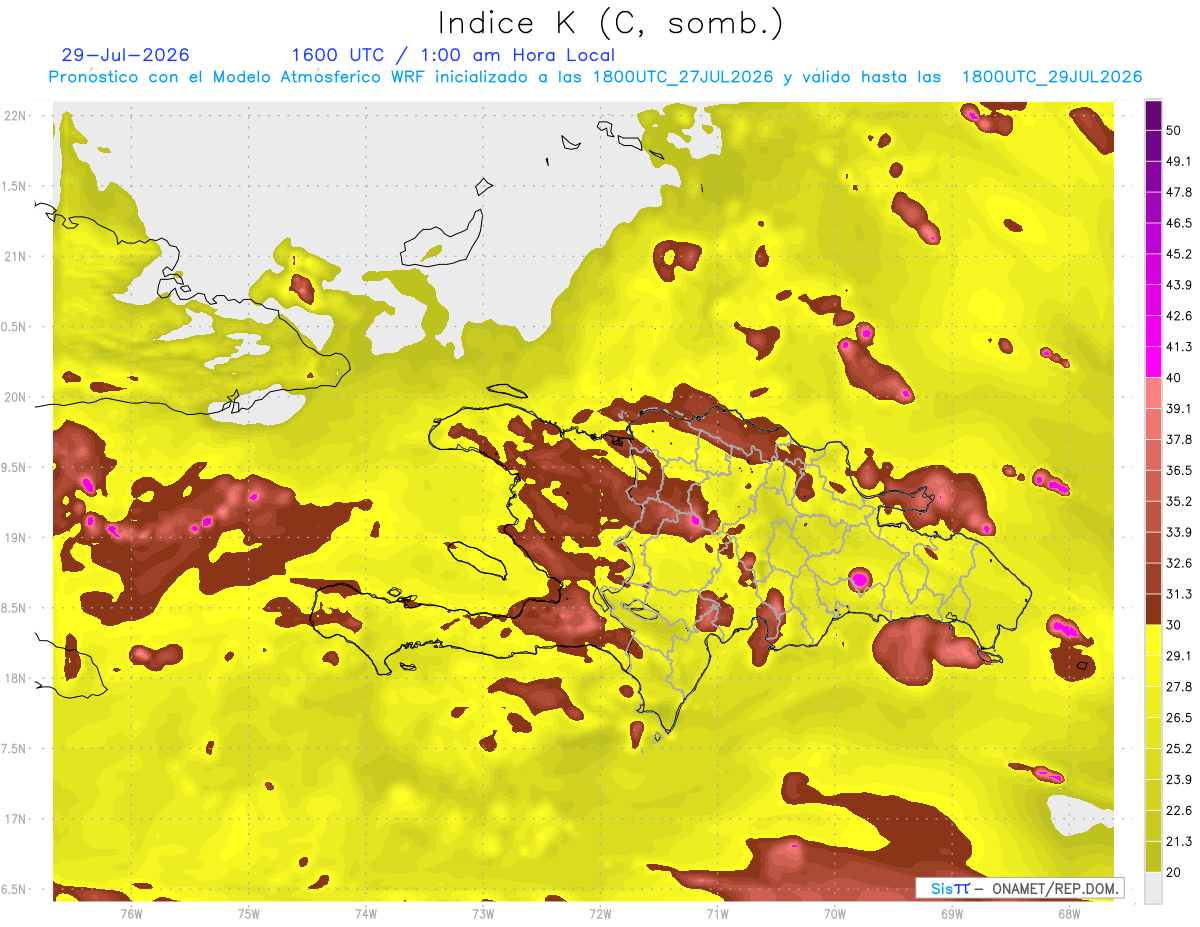1200x927 pixels.
Task: Click the color scale value 42.6
Action: pos(1179,317)
